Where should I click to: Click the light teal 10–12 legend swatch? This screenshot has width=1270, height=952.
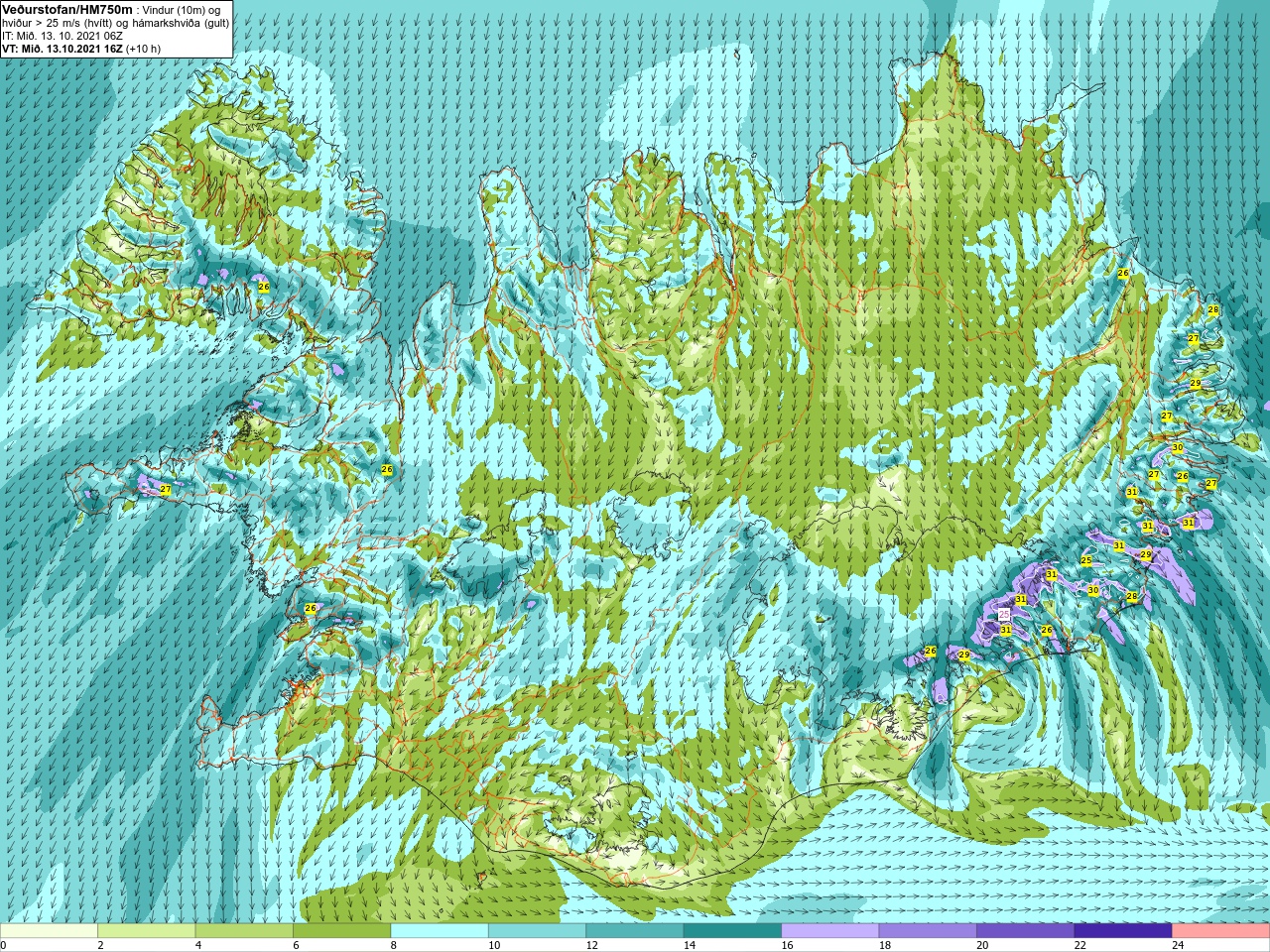(538, 931)
